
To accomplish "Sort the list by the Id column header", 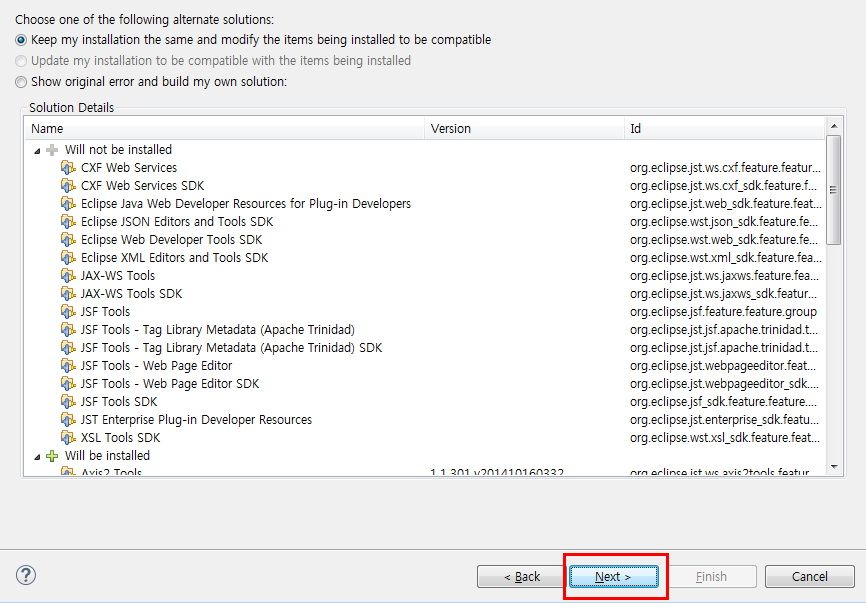I will (x=725, y=129).
